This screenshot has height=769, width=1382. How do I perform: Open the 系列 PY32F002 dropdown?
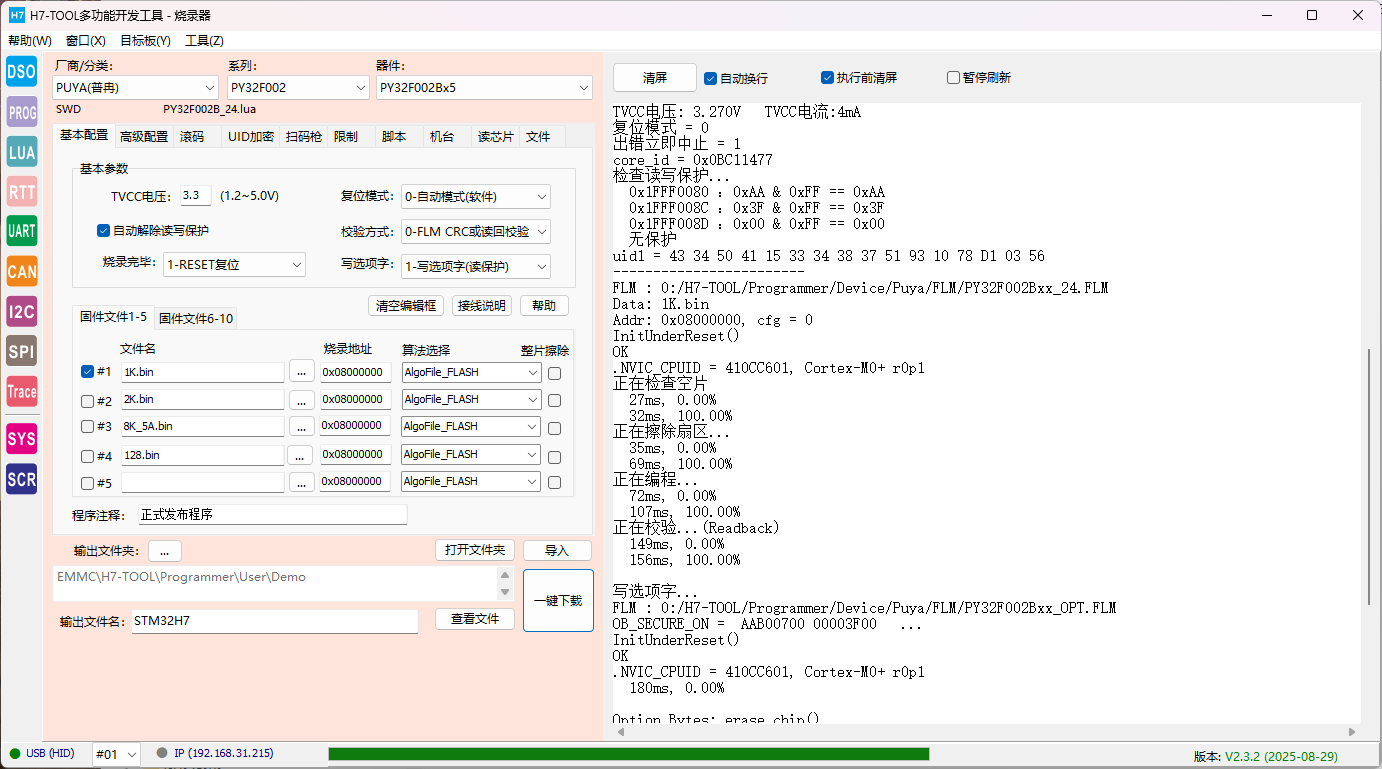(298, 88)
